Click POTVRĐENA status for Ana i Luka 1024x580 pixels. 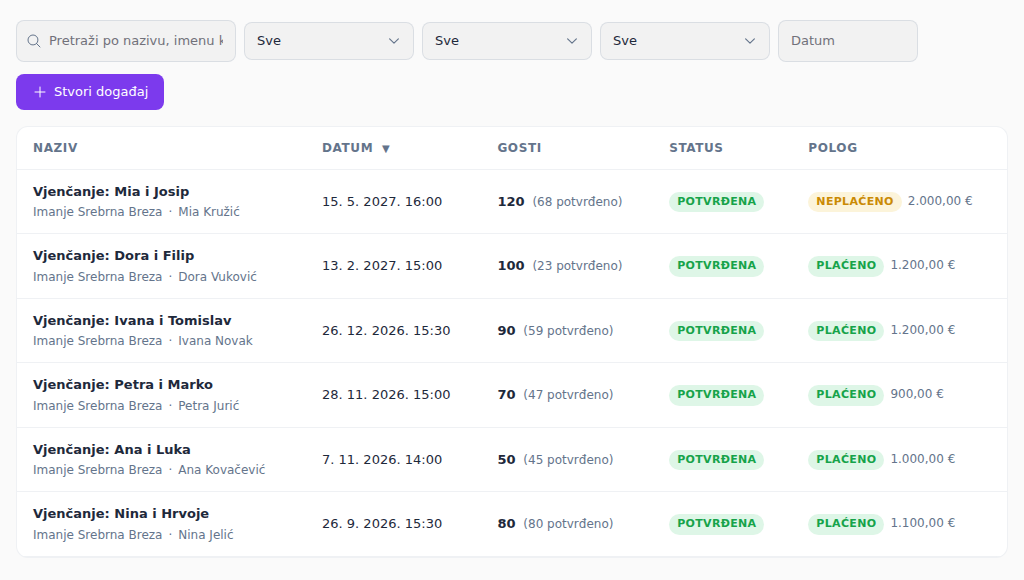coord(716,459)
